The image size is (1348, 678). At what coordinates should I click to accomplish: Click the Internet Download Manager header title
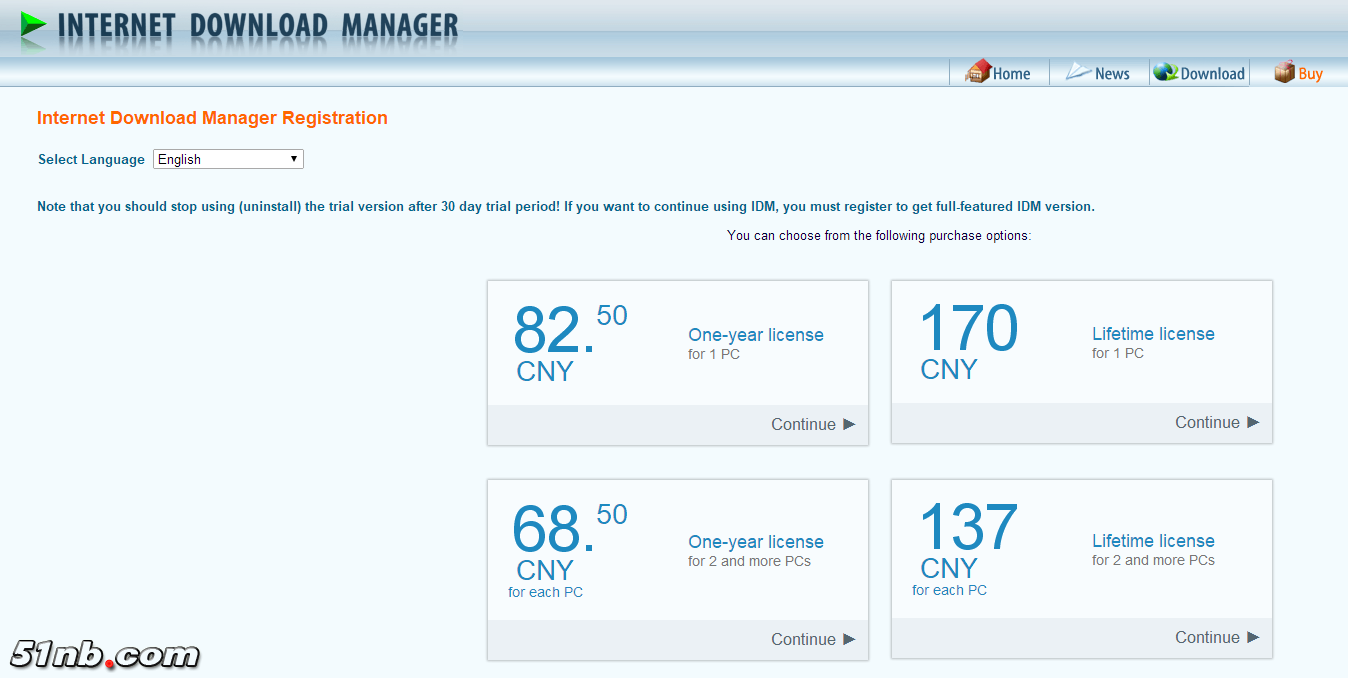pyautogui.click(x=258, y=26)
